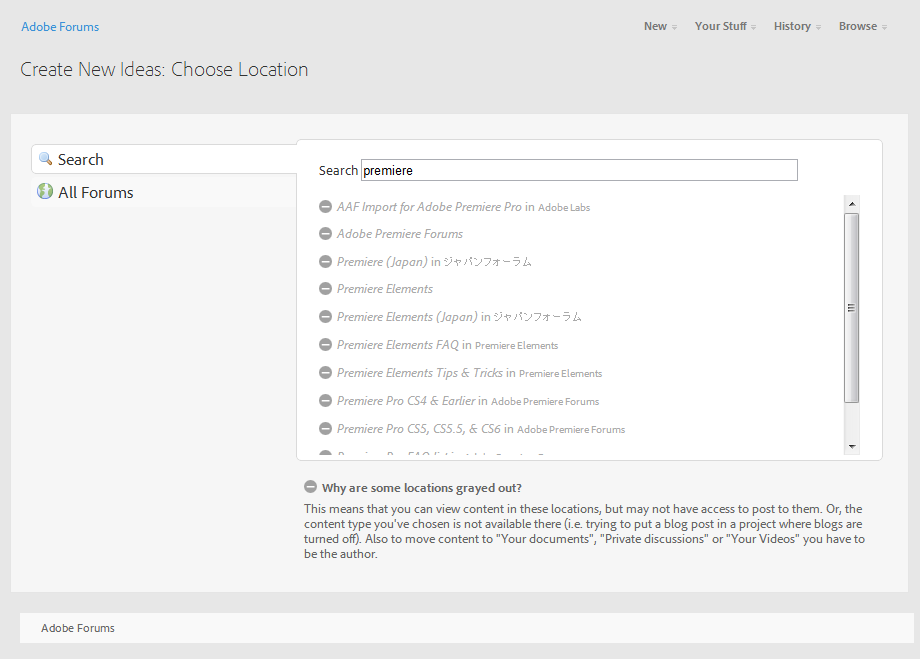This screenshot has height=659, width=920.
Task: Click the minus icon beside Premiere Pro CS4 & Earlier
Action: click(325, 401)
